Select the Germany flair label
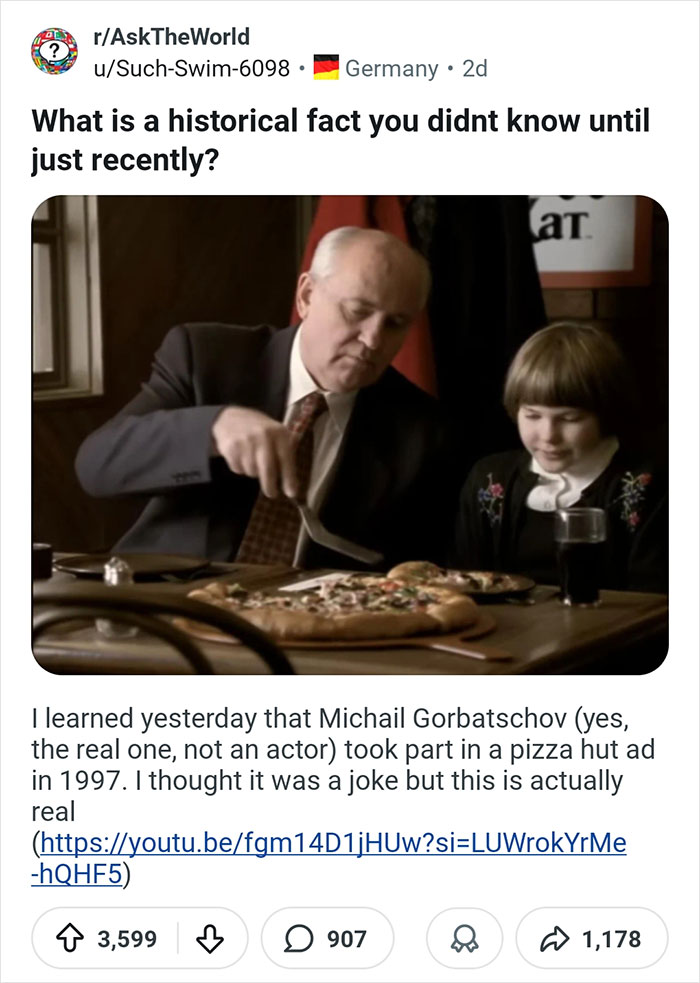The height and width of the screenshot is (983, 700). [x=391, y=68]
